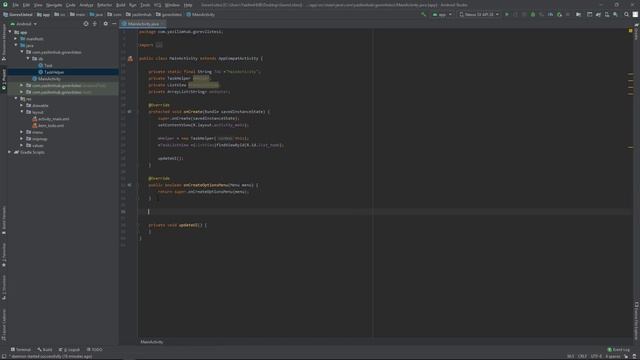The height and width of the screenshot is (360, 640).
Task: Click the MainActivity breadcrumb in navigation bar
Action: tap(200, 15)
